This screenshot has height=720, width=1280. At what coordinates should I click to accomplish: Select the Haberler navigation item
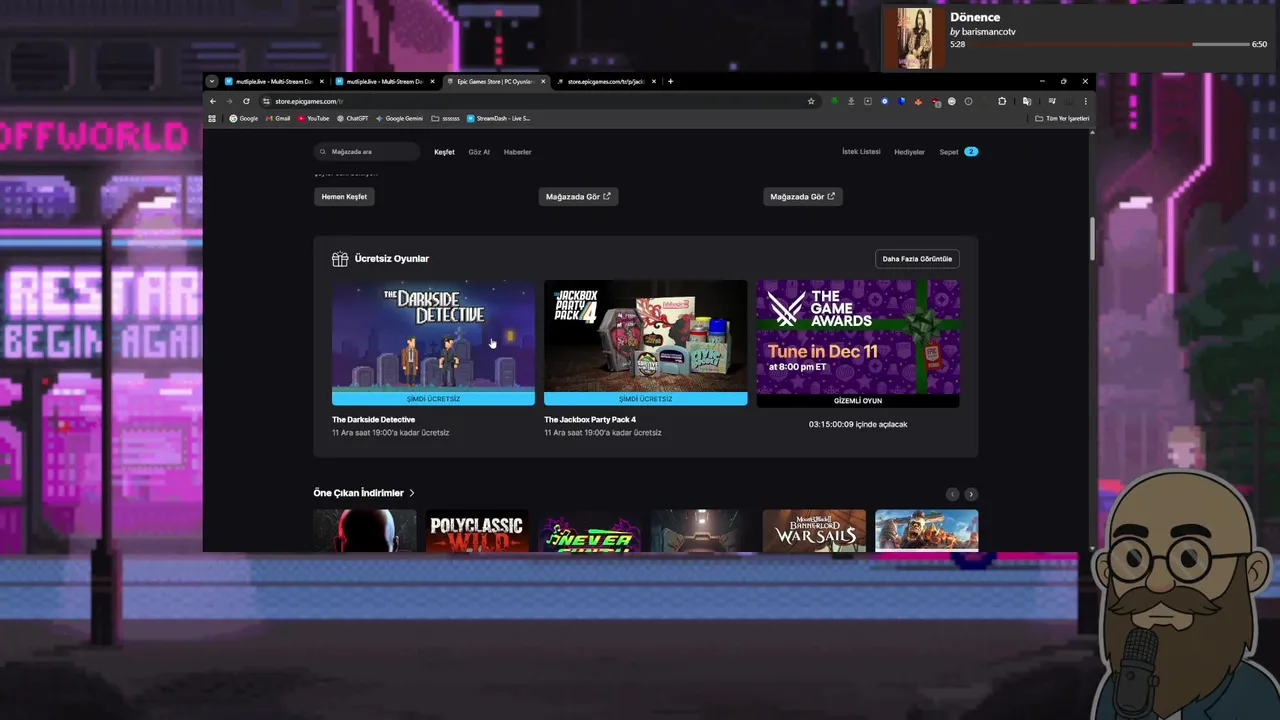click(x=517, y=152)
